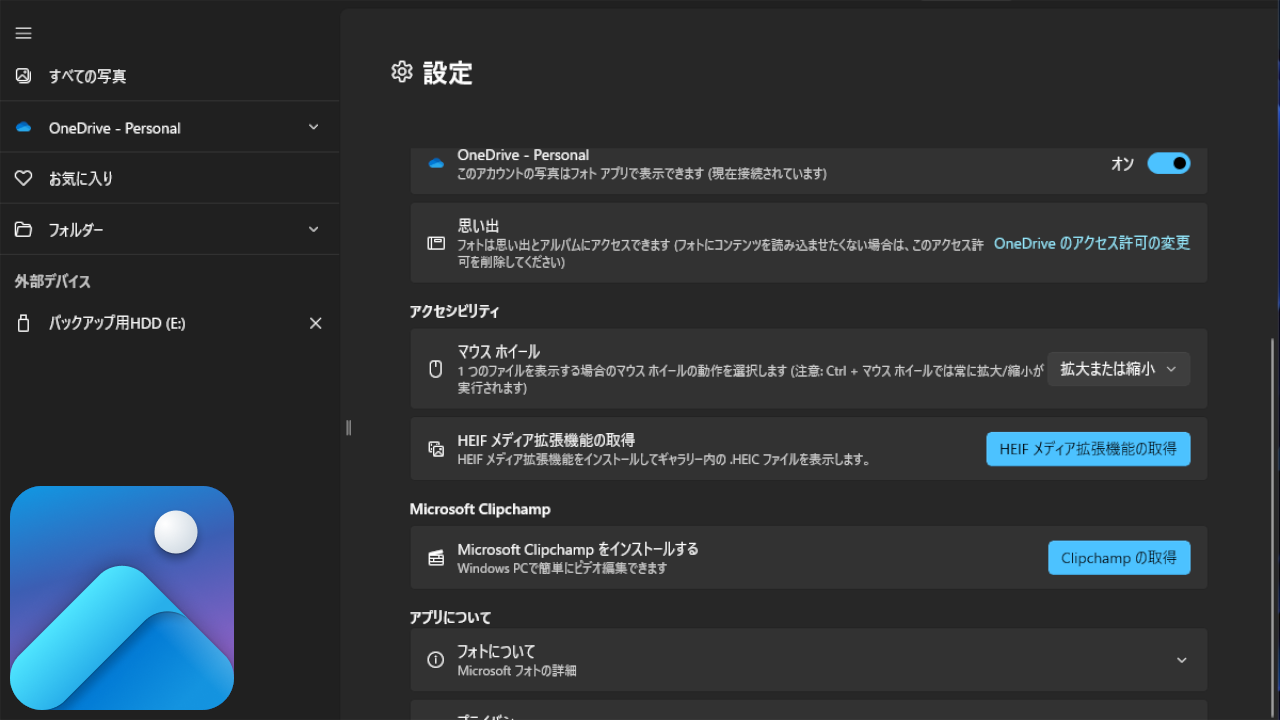Click the アクセシビリティ section heading

coord(454,311)
